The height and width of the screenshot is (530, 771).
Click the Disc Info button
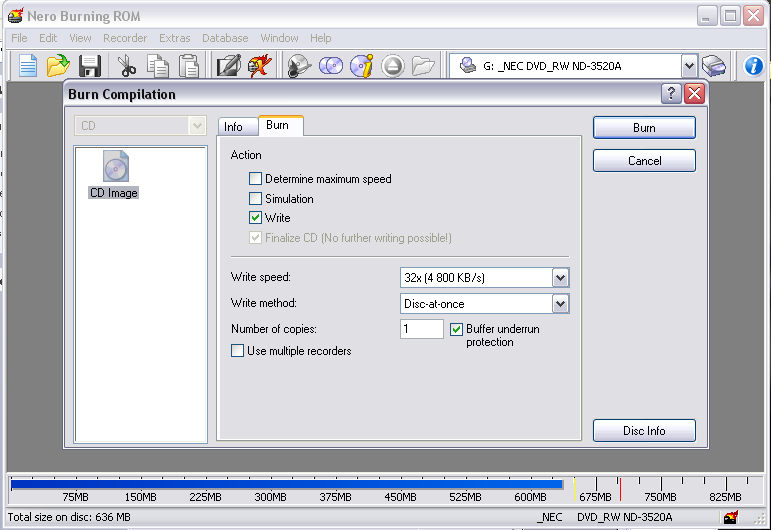click(x=644, y=431)
